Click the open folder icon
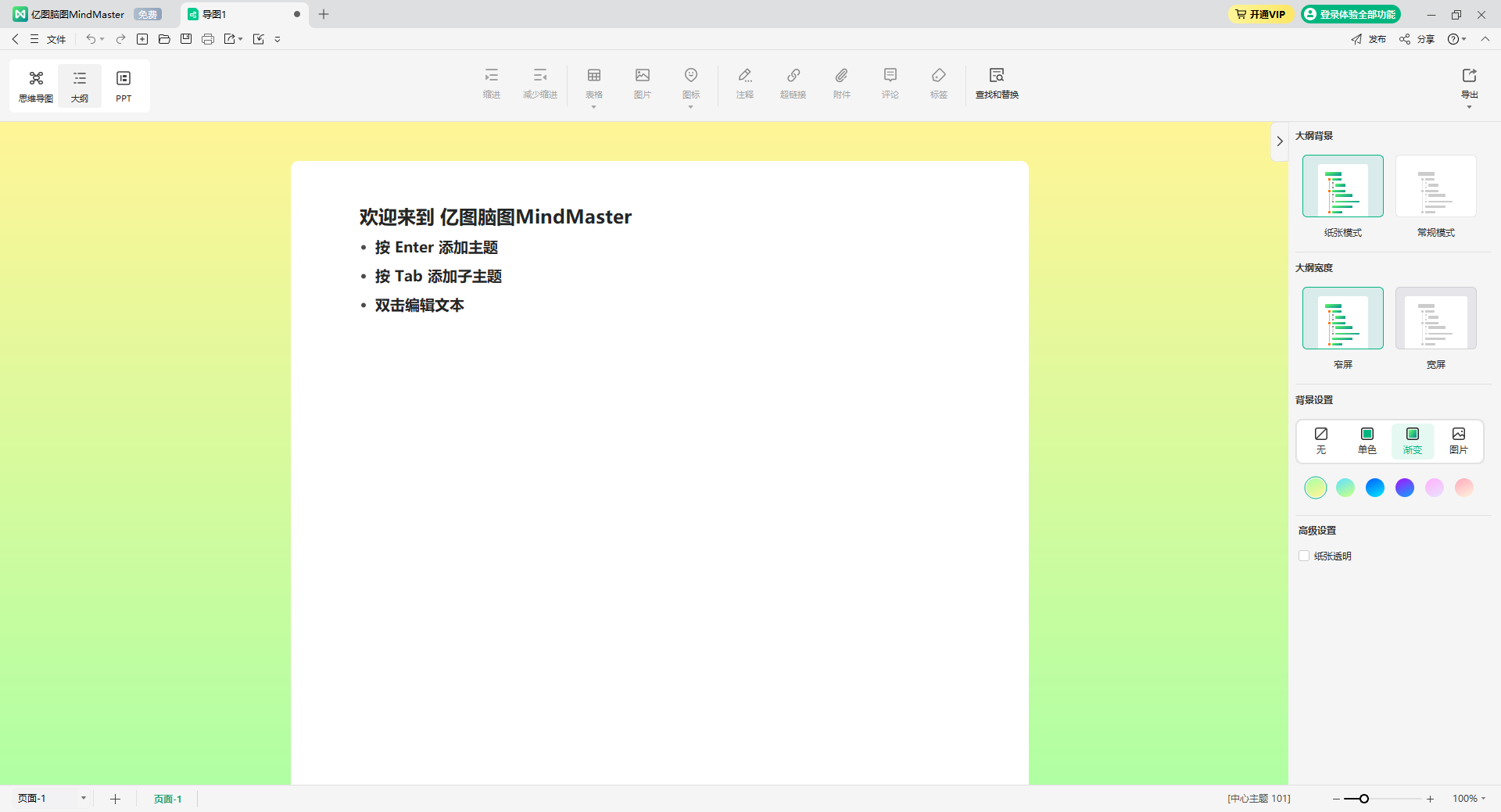This screenshot has width=1501, height=812. (x=164, y=39)
